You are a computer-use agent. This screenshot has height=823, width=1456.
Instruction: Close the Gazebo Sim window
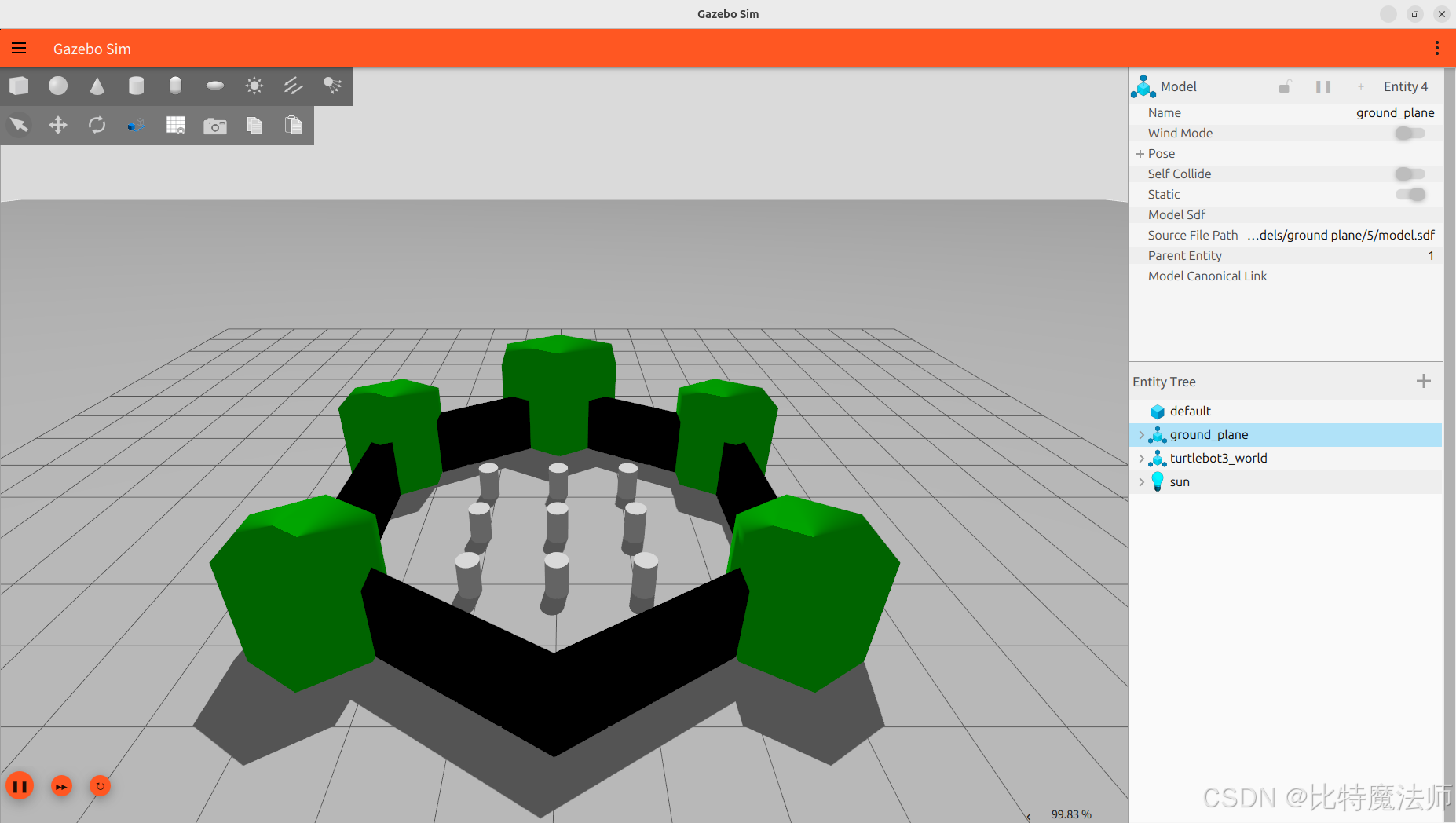1441,14
